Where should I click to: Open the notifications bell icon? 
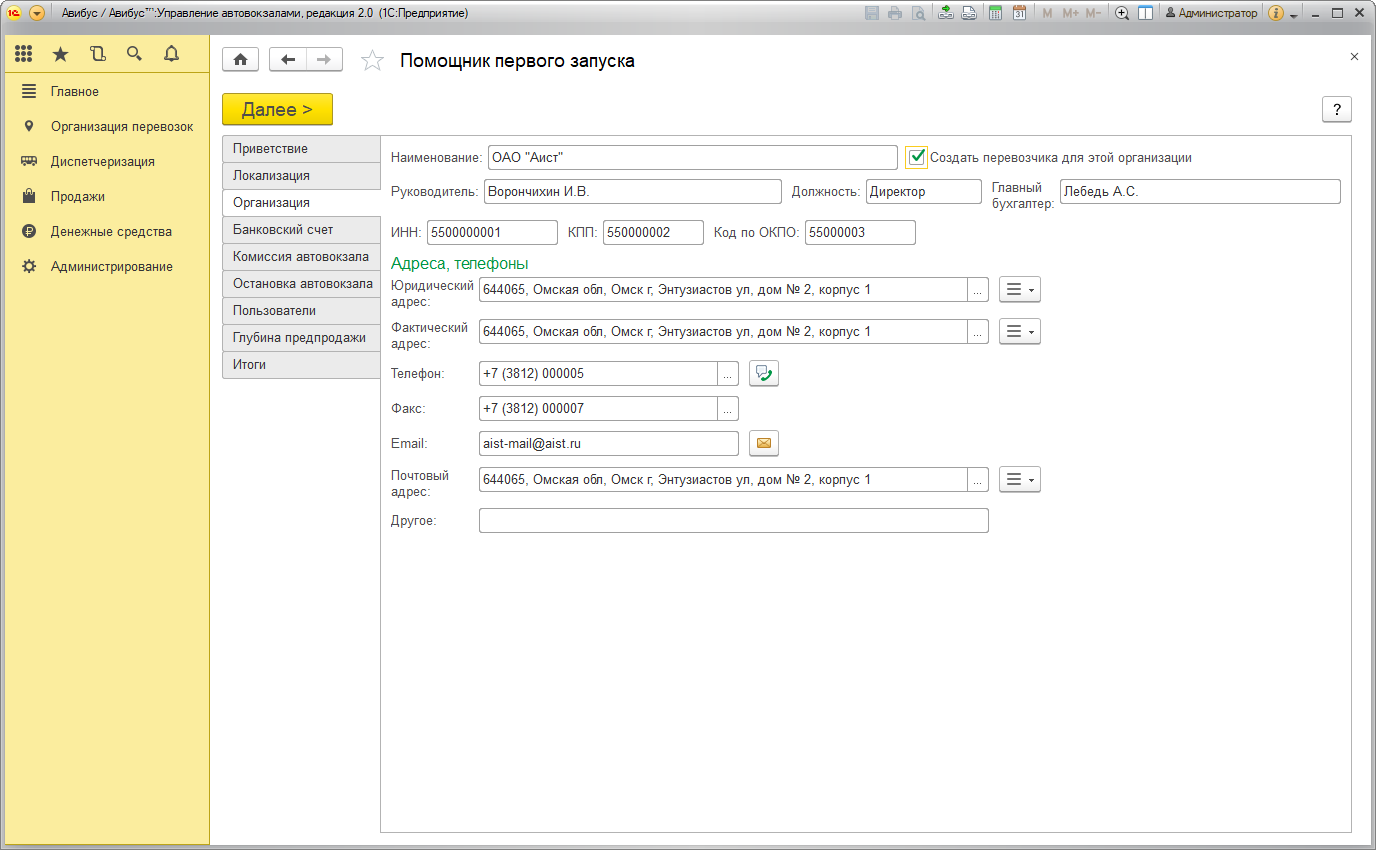pos(171,54)
